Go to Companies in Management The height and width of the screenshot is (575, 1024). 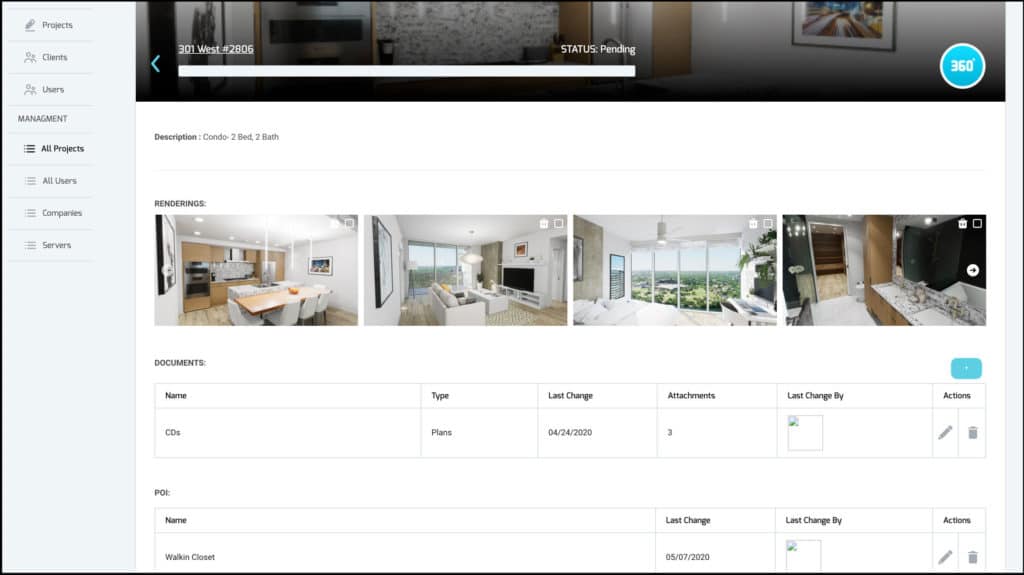tap(62, 213)
